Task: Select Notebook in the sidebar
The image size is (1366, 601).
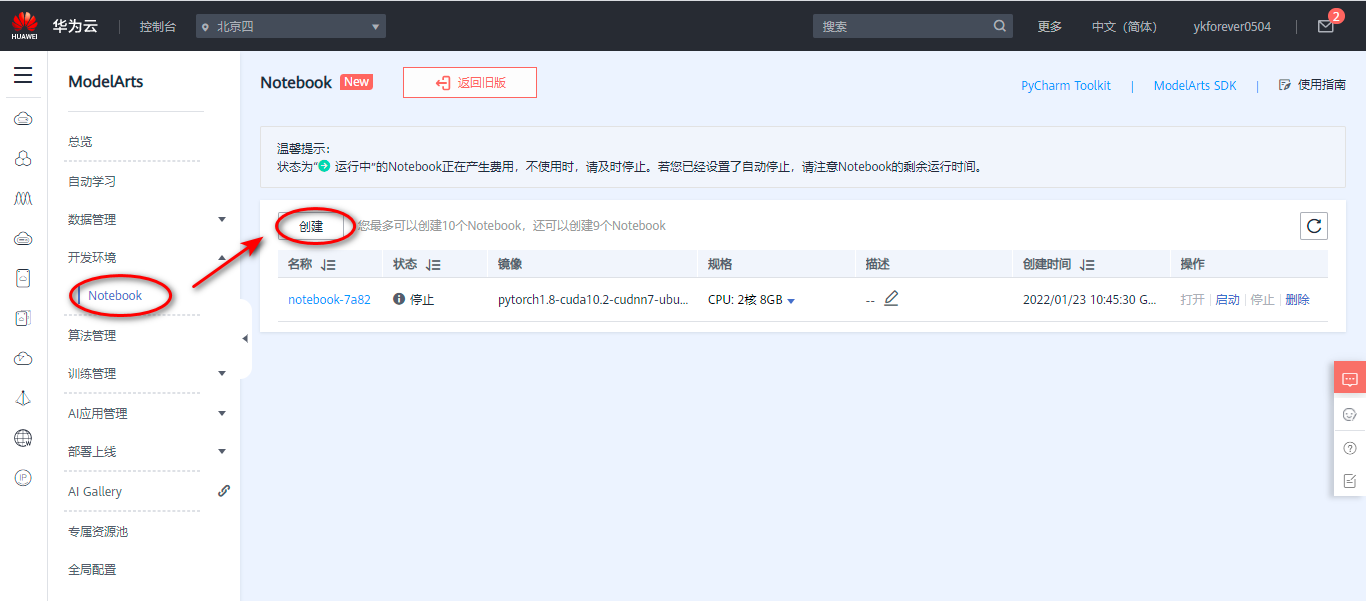Action: [x=115, y=295]
